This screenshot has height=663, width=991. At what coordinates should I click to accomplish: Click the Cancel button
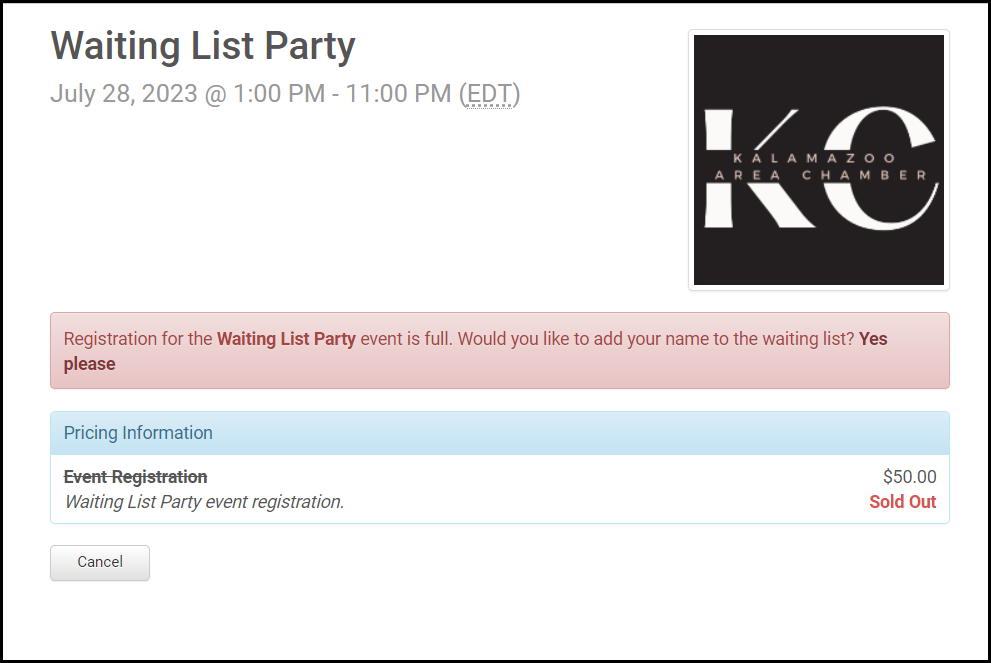pyautogui.click(x=100, y=562)
